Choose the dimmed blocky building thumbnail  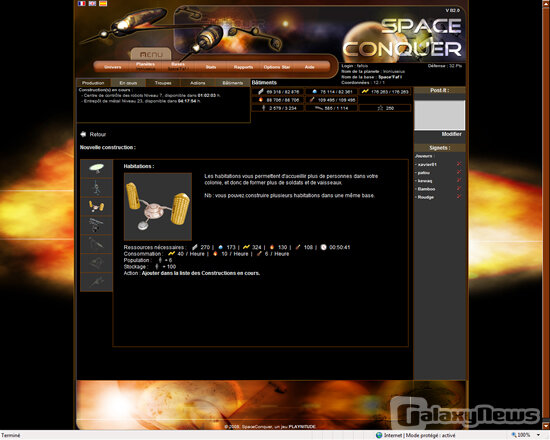tap(96, 263)
